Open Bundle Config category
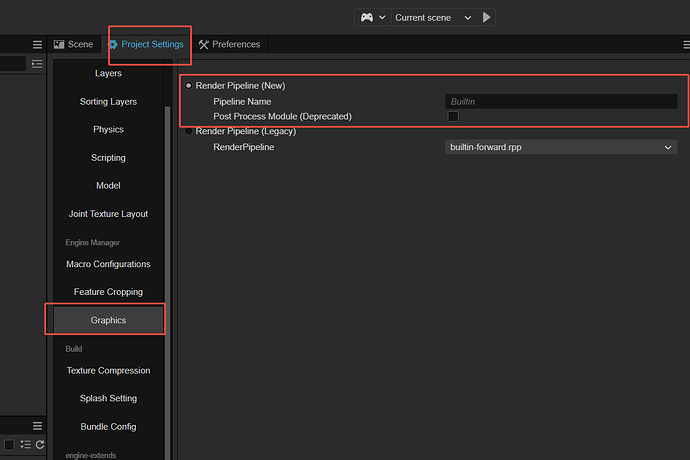The height and width of the screenshot is (460, 690). coord(108,427)
